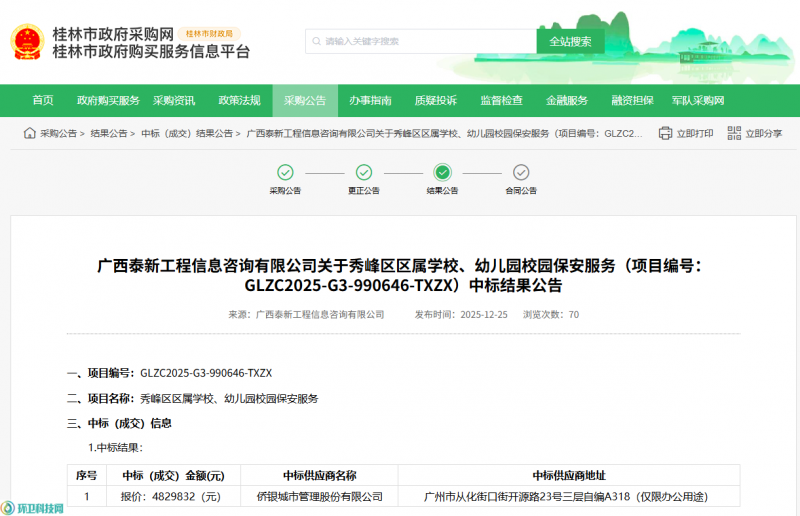This screenshot has height=516, width=800.
Task: Click the national emblem logo icon
Action: (26, 42)
